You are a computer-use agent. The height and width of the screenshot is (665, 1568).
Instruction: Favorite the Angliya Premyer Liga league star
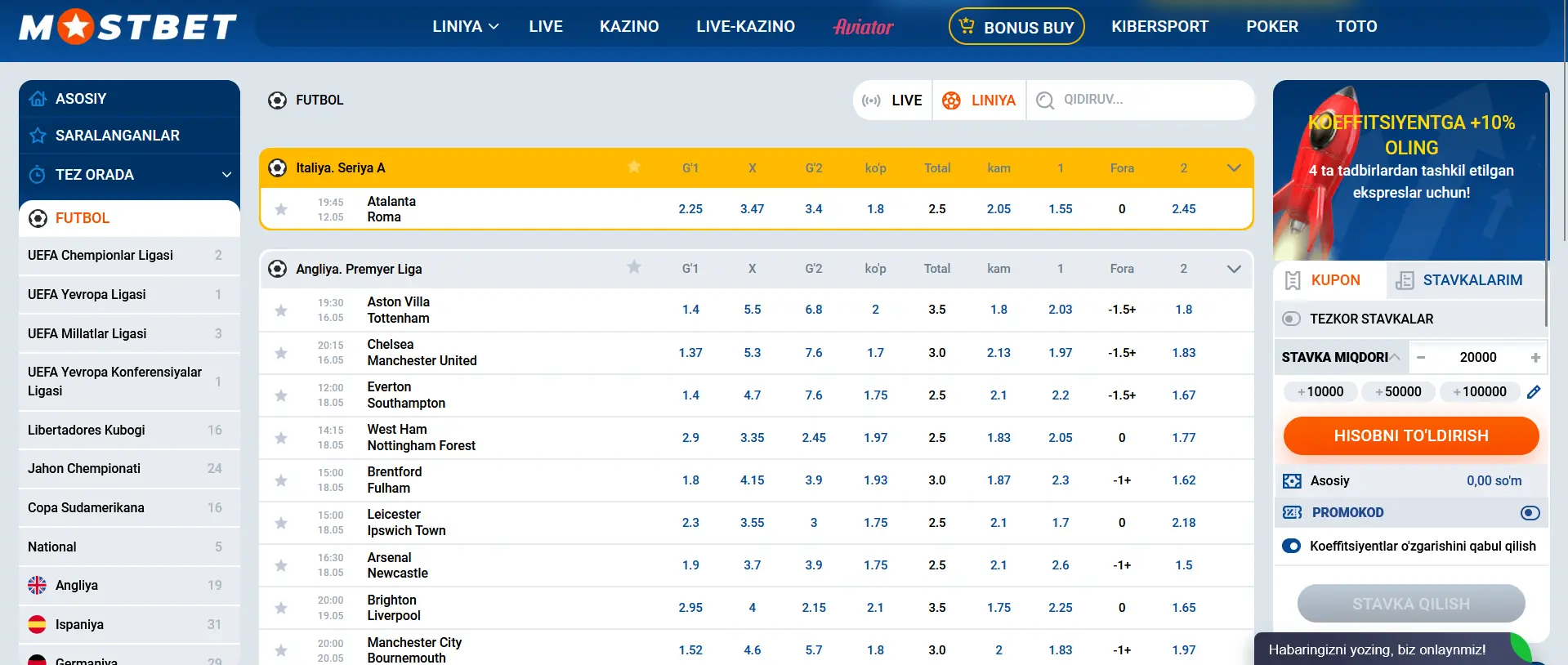pos(634,267)
